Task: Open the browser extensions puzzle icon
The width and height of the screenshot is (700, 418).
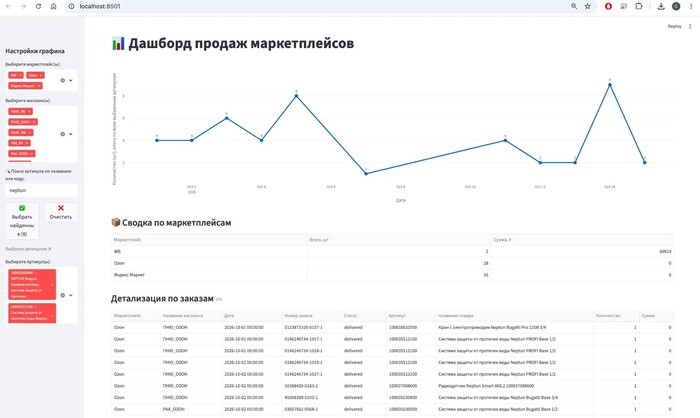Action: coord(638,6)
